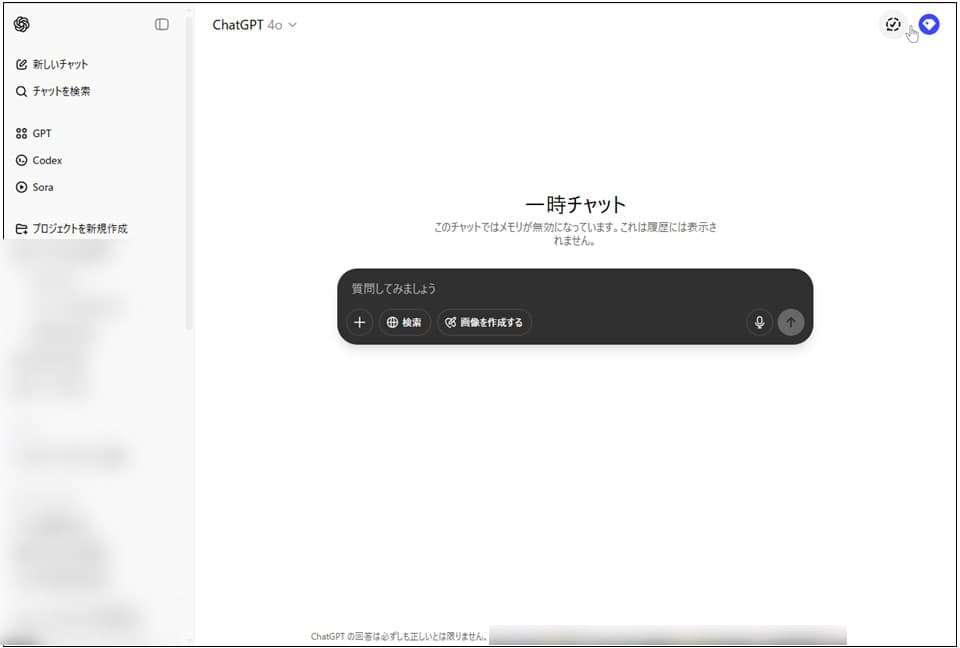The width and height of the screenshot is (960, 648).
Task: Open チャットを検索 to search chats
Action: [53, 91]
